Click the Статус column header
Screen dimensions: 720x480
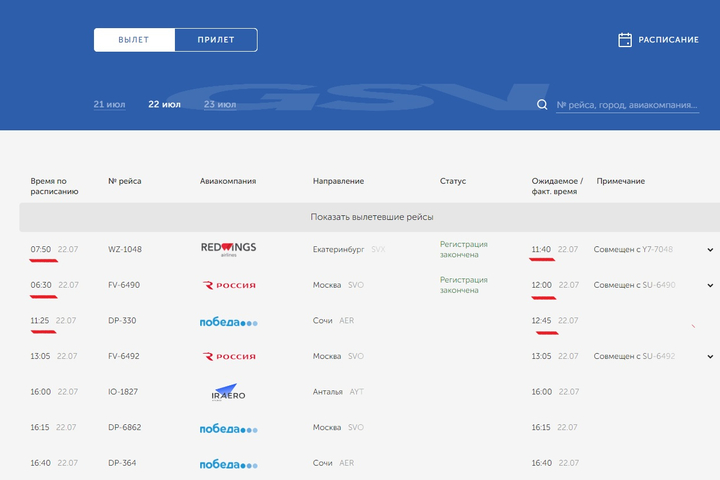[x=453, y=181]
